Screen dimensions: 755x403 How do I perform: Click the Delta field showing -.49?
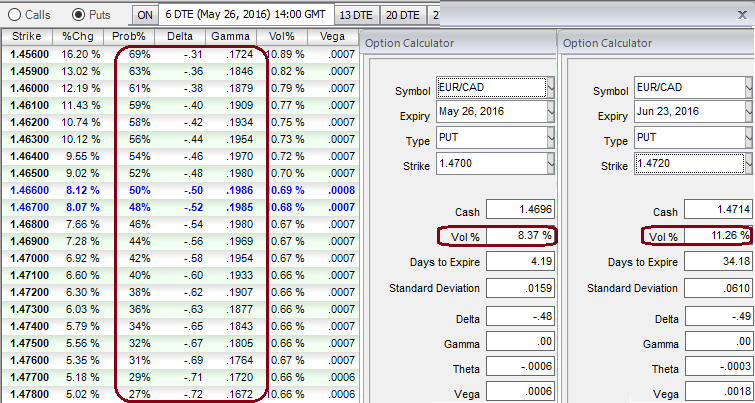click(x=718, y=317)
